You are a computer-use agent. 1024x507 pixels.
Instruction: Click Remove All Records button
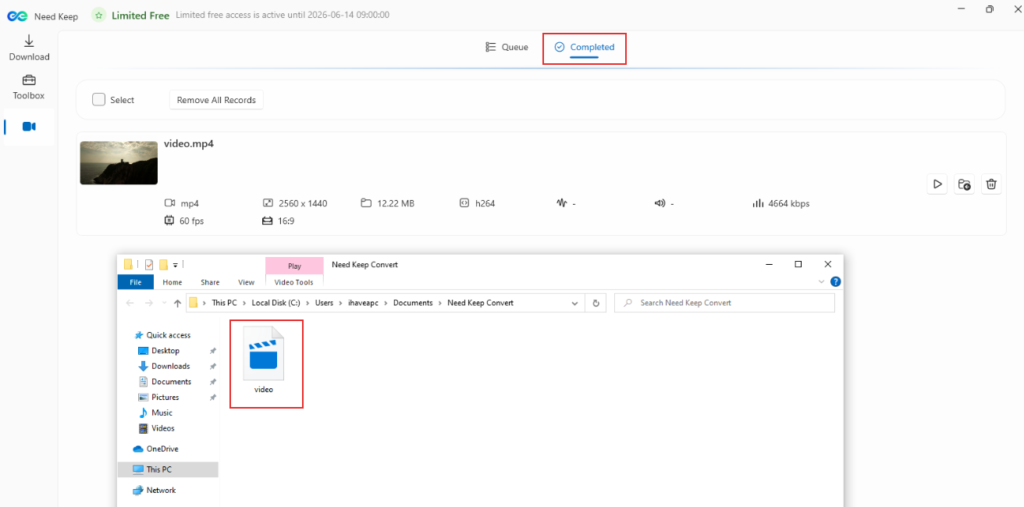216,100
